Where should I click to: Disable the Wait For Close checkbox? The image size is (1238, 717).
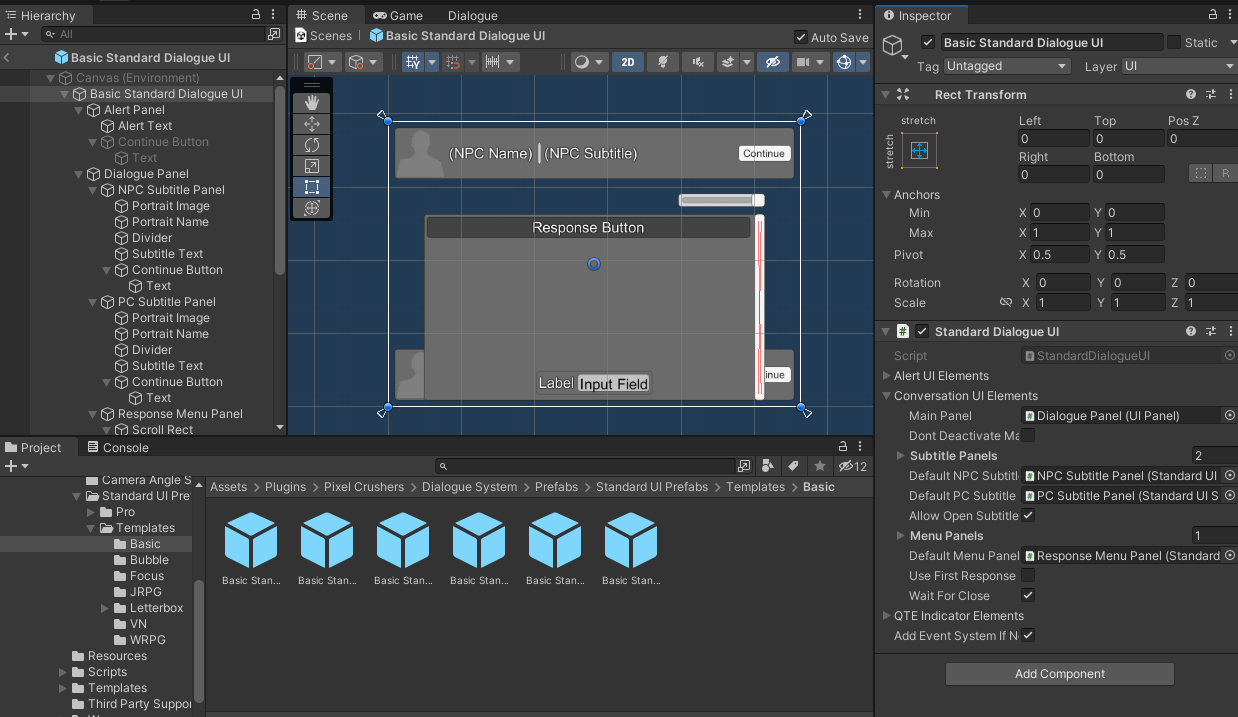pos(1028,595)
